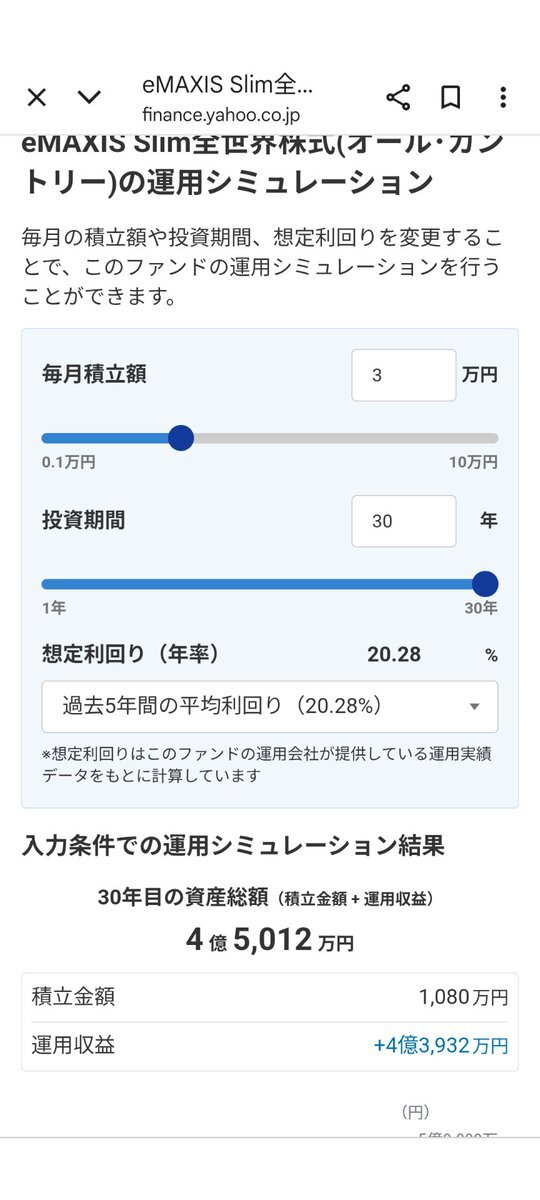This screenshot has width=540, height=1200.
Task: Open the 過去5年間の平均利回り dropdown
Action: click(270, 707)
